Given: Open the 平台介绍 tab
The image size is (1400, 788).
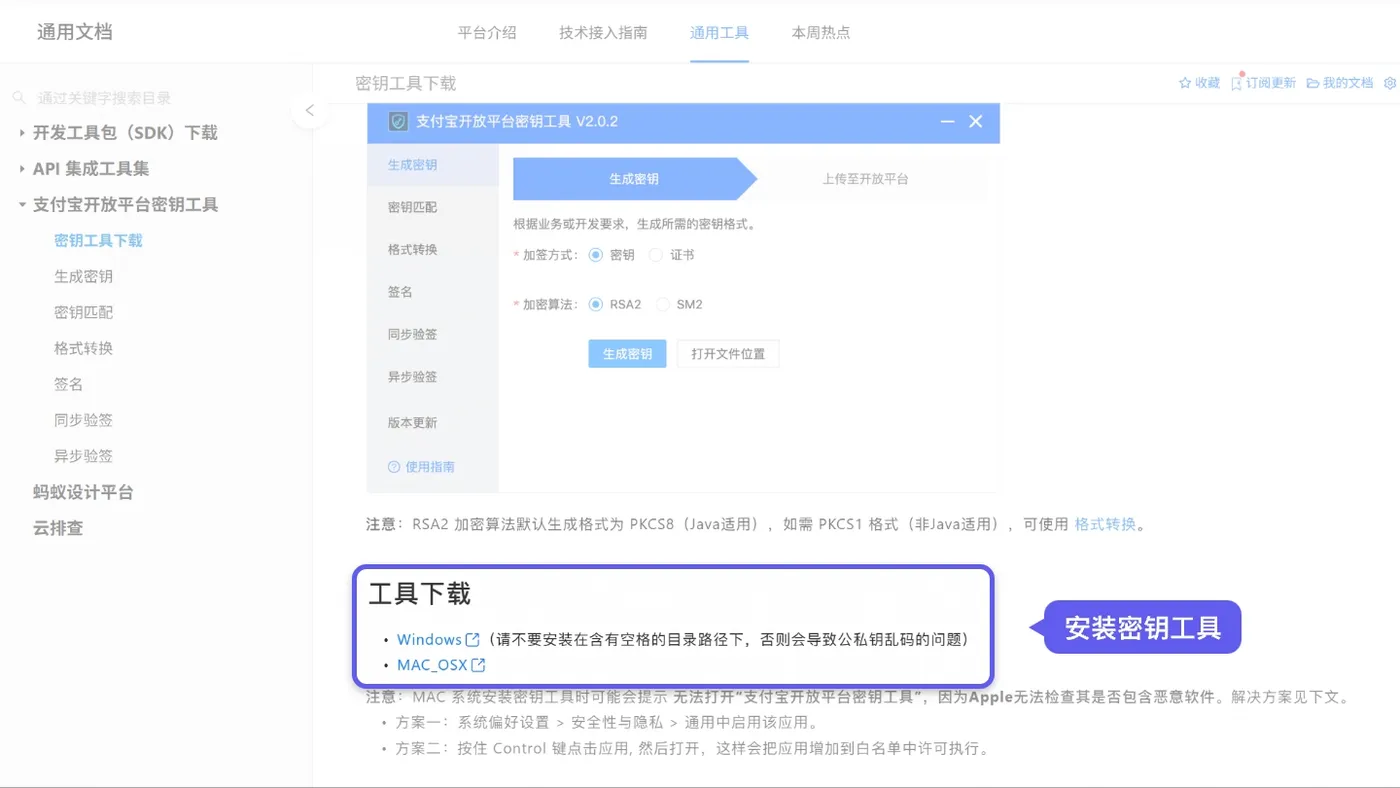Looking at the screenshot, I should [x=487, y=32].
